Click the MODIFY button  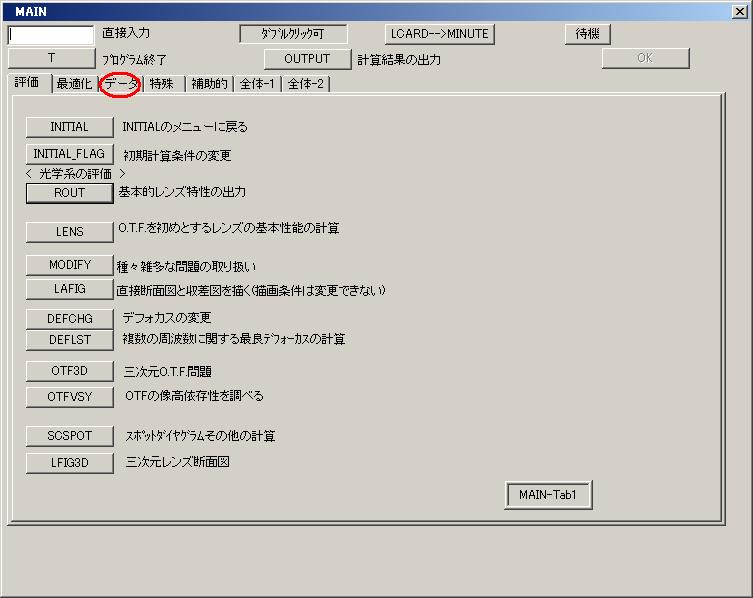tap(70, 265)
